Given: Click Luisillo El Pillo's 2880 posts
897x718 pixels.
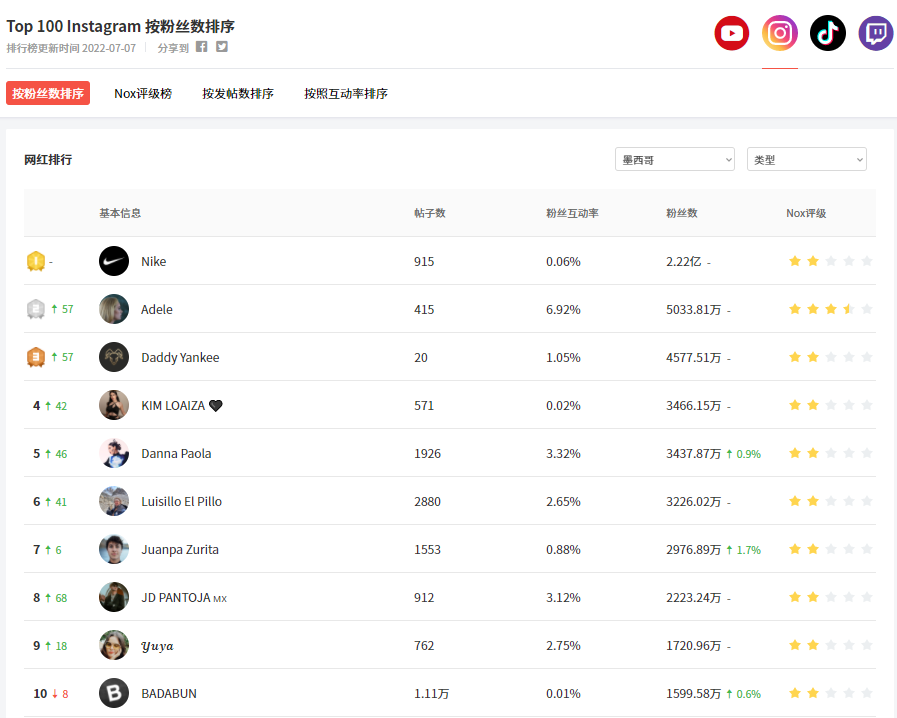Looking at the screenshot, I should 427,502.
